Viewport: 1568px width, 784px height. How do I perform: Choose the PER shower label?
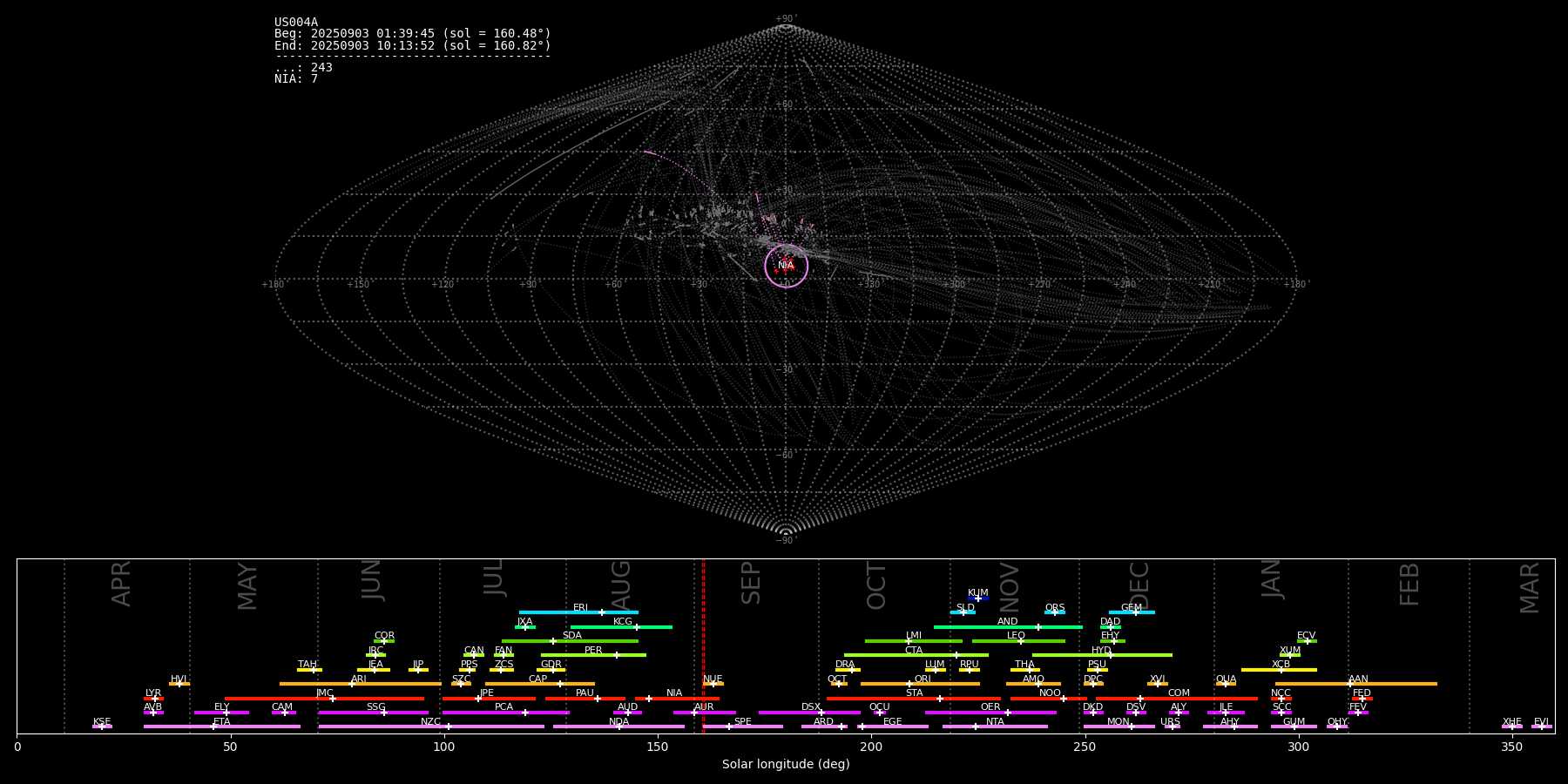click(593, 651)
